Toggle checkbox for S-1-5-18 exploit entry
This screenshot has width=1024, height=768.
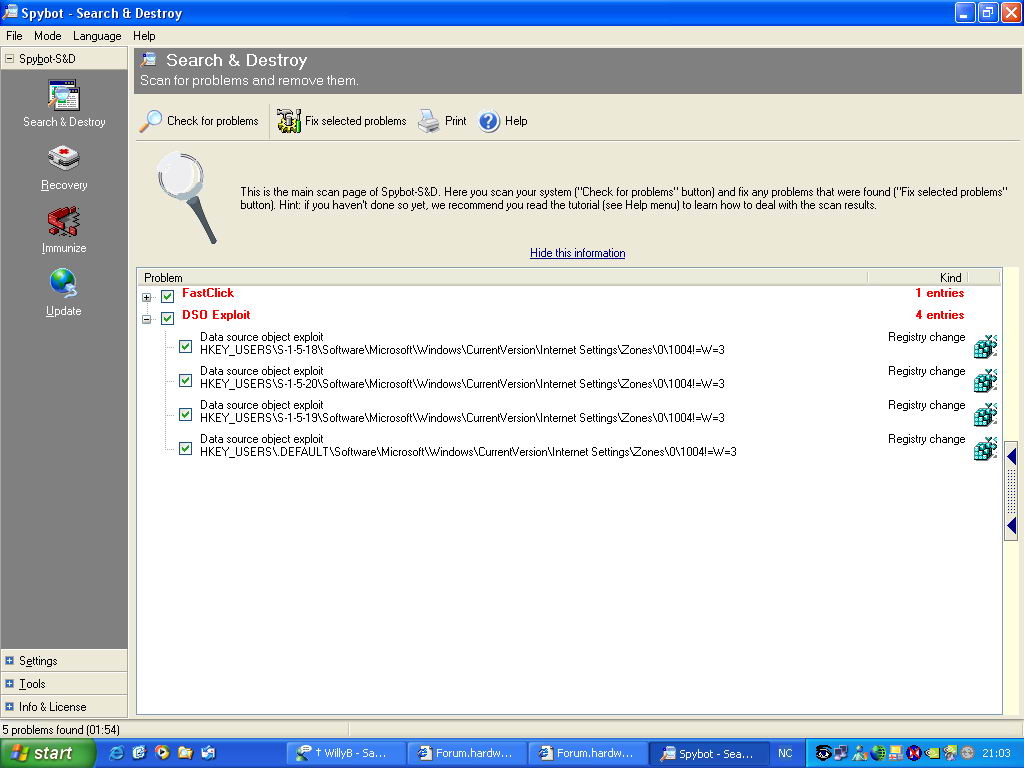click(185, 346)
